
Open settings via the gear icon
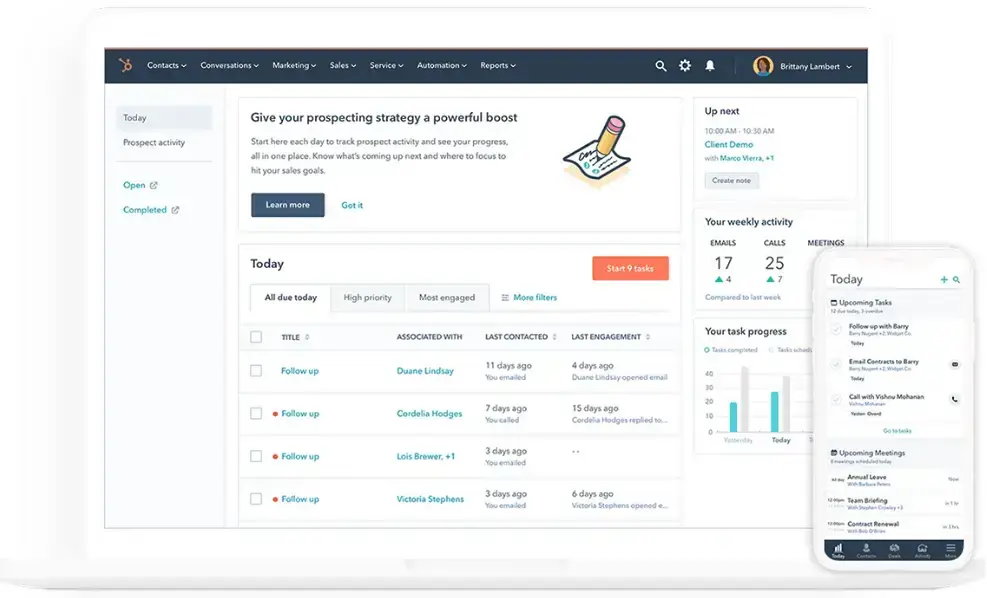[685, 65]
